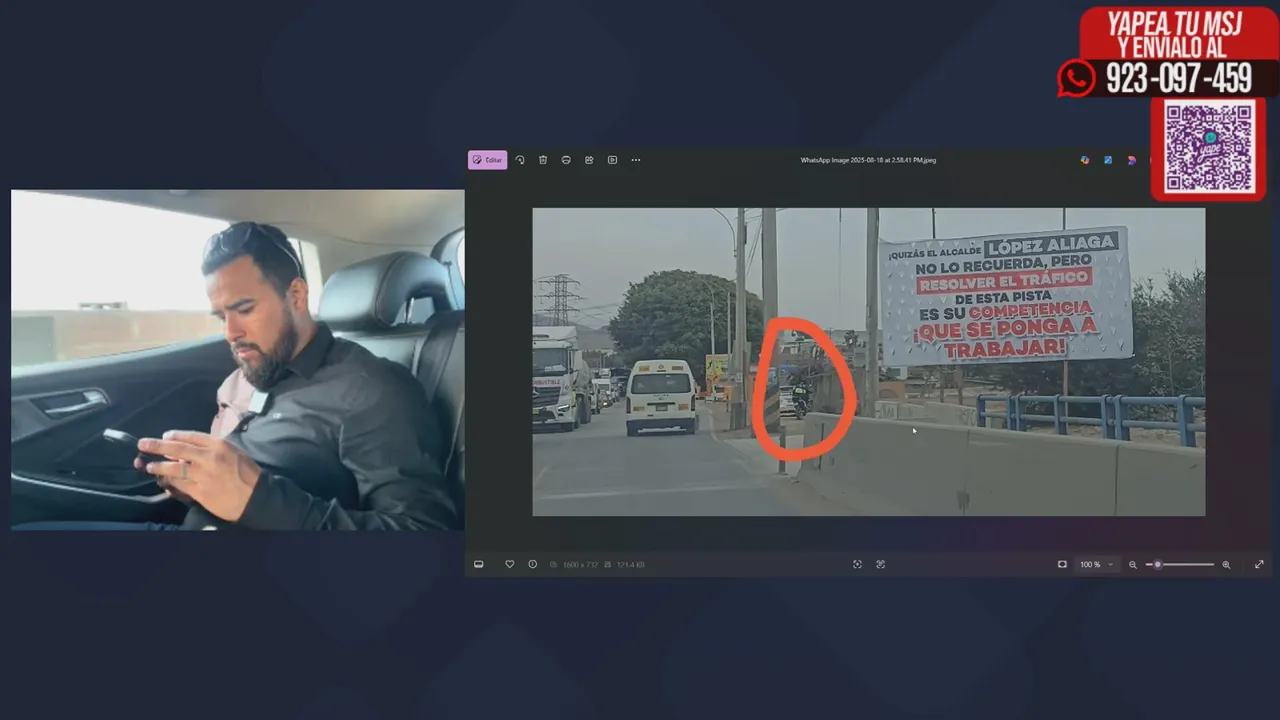Open the Clipchamp purple icon in toolbar
Image resolution: width=1280 pixels, height=720 pixels.
point(1131,160)
